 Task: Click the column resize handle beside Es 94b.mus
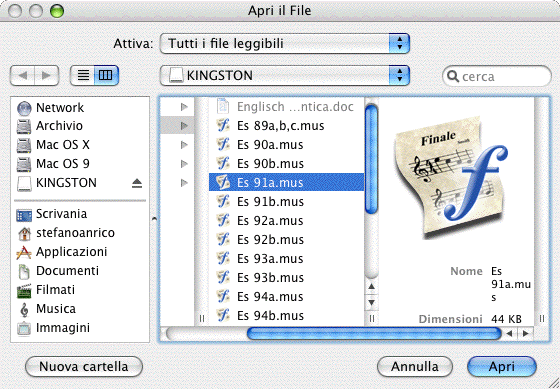(372, 318)
